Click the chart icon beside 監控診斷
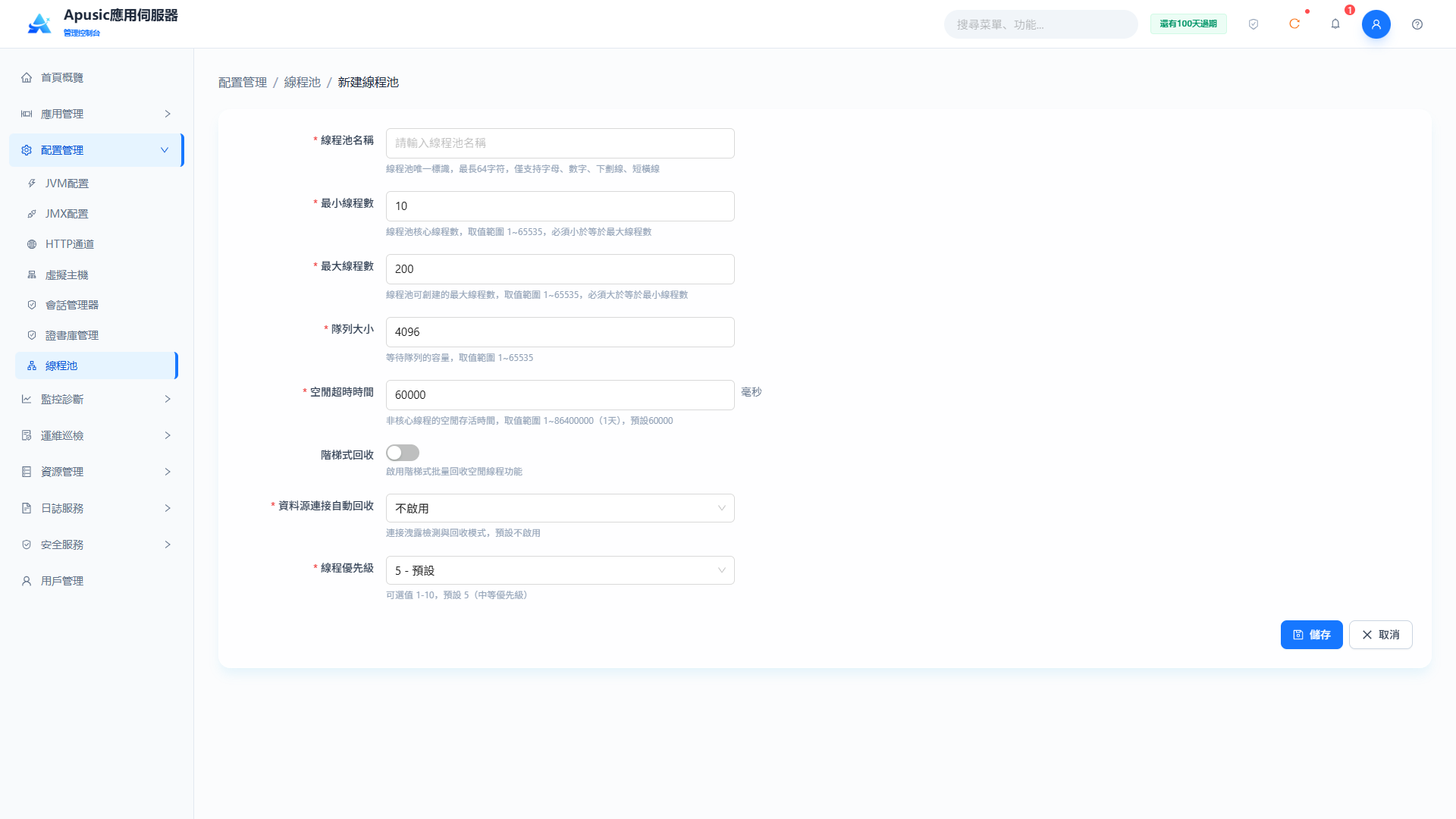1456x819 pixels. tap(27, 399)
